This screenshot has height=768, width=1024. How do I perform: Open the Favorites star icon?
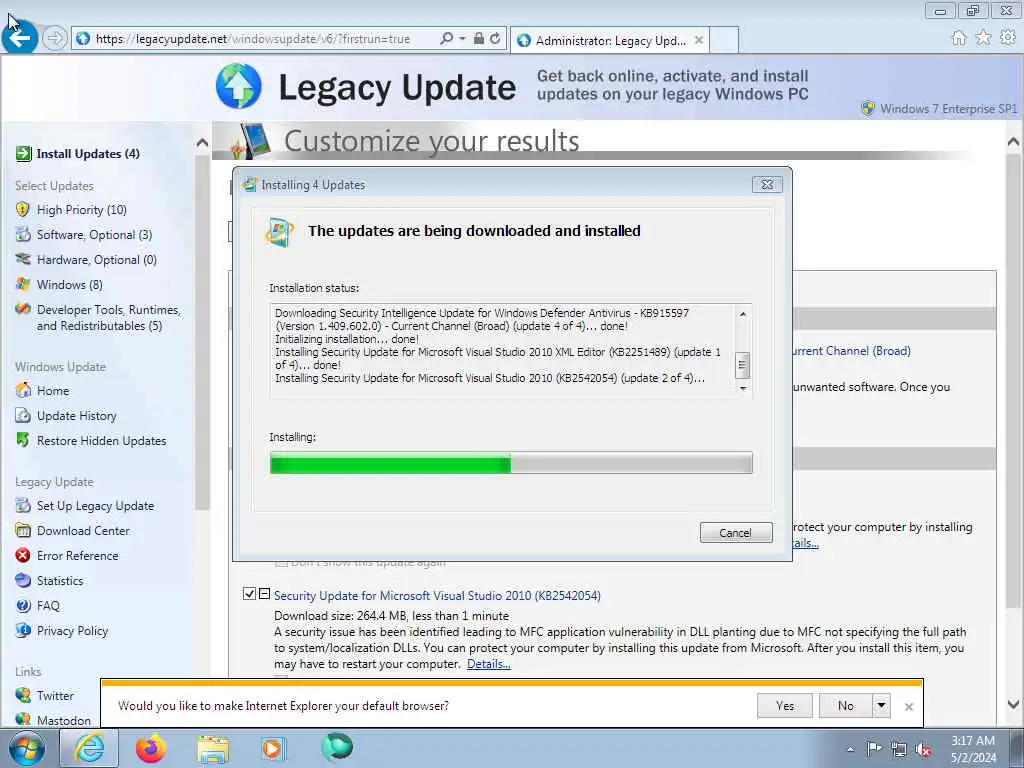pyautogui.click(x=983, y=38)
